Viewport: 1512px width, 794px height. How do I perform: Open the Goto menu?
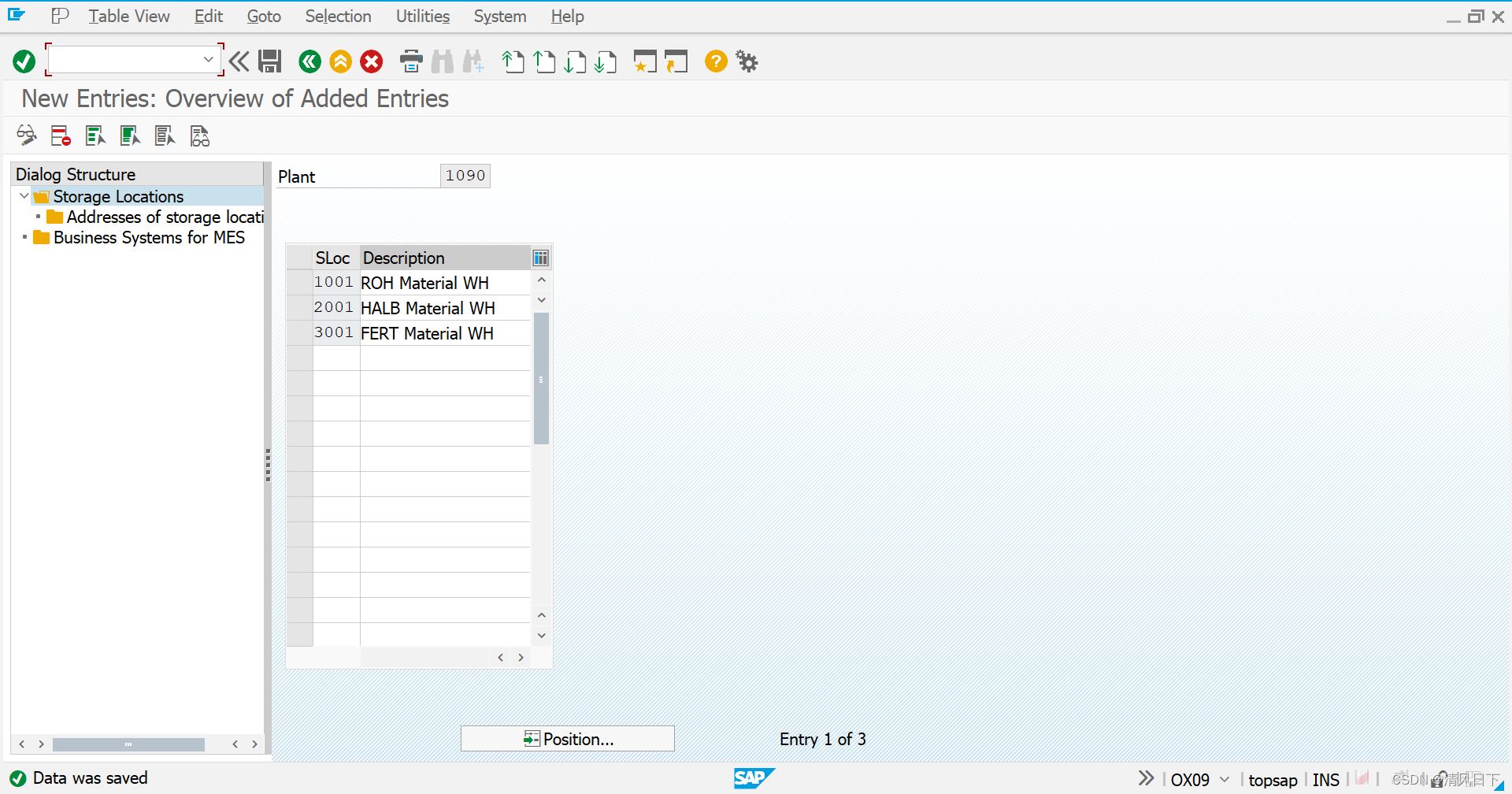264,17
